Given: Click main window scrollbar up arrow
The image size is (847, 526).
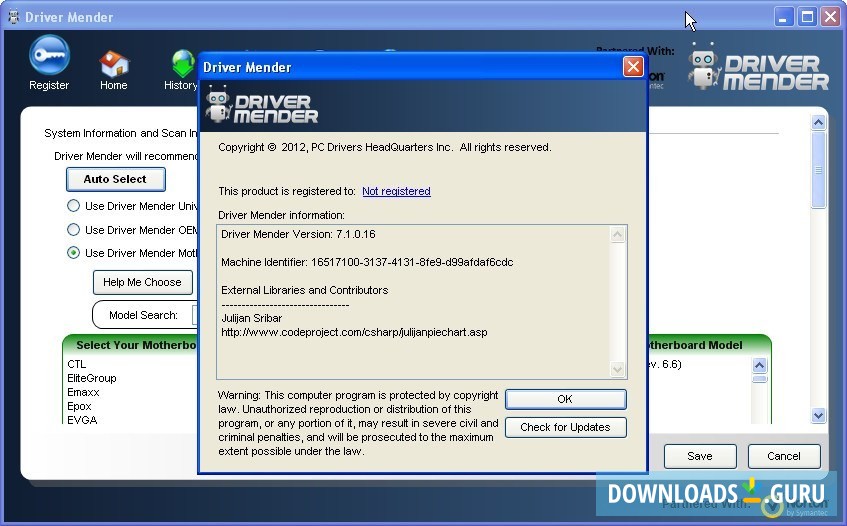Looking at the screenshot, I should point(818,123).
